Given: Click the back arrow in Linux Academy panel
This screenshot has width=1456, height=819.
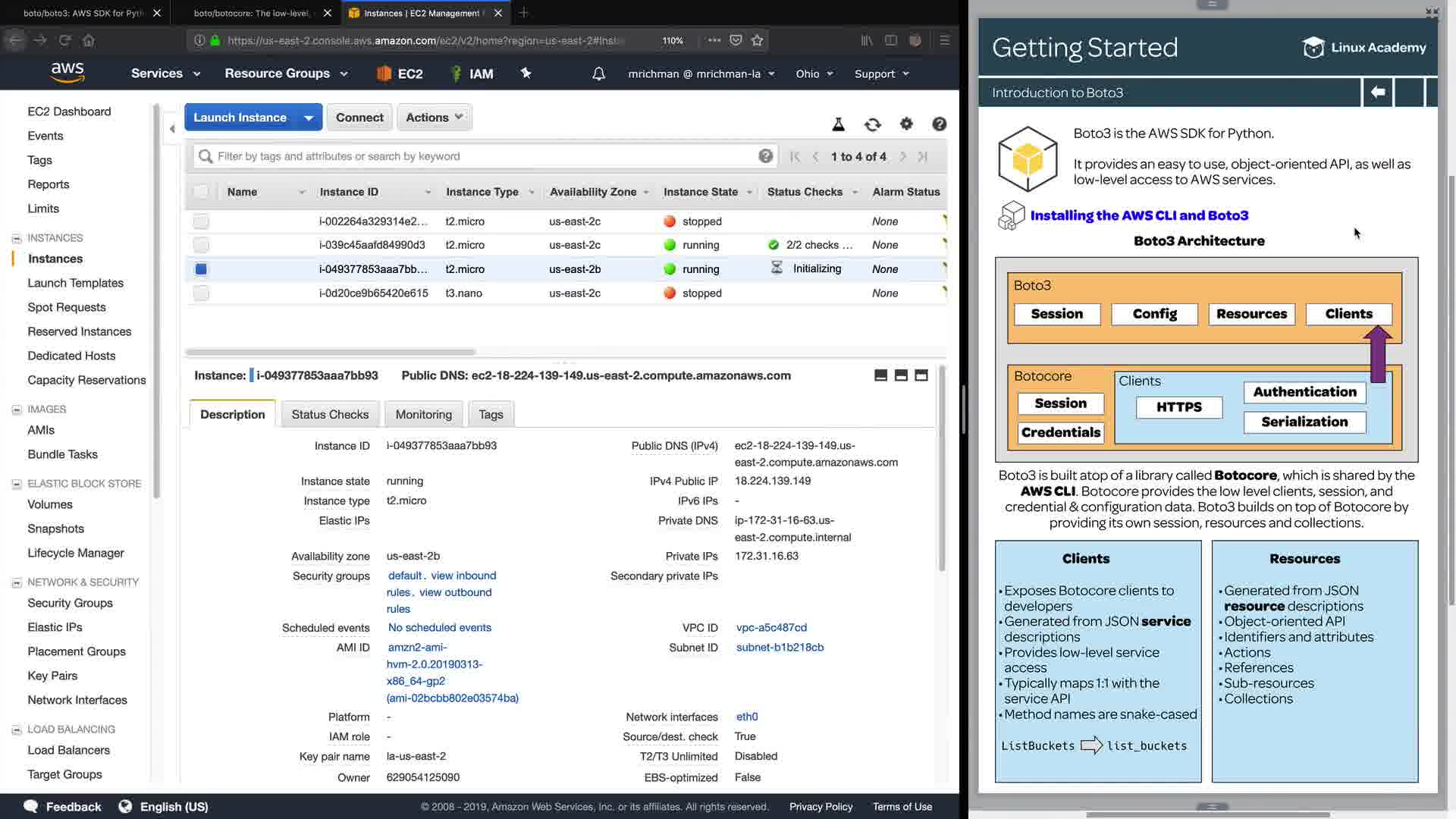Looking at the screenshot, I should click(1378, 93).
